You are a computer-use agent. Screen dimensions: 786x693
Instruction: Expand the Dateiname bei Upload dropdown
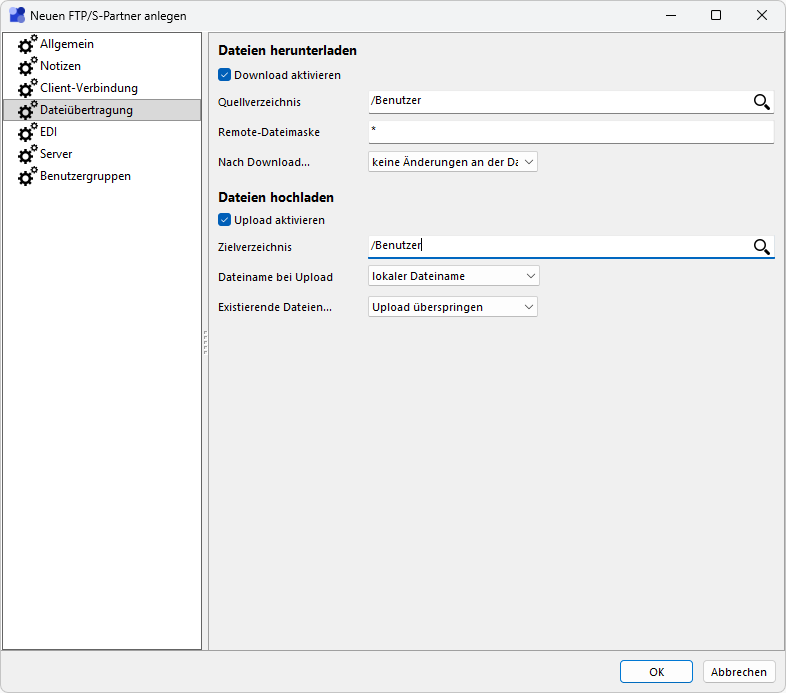pos(454,276)
